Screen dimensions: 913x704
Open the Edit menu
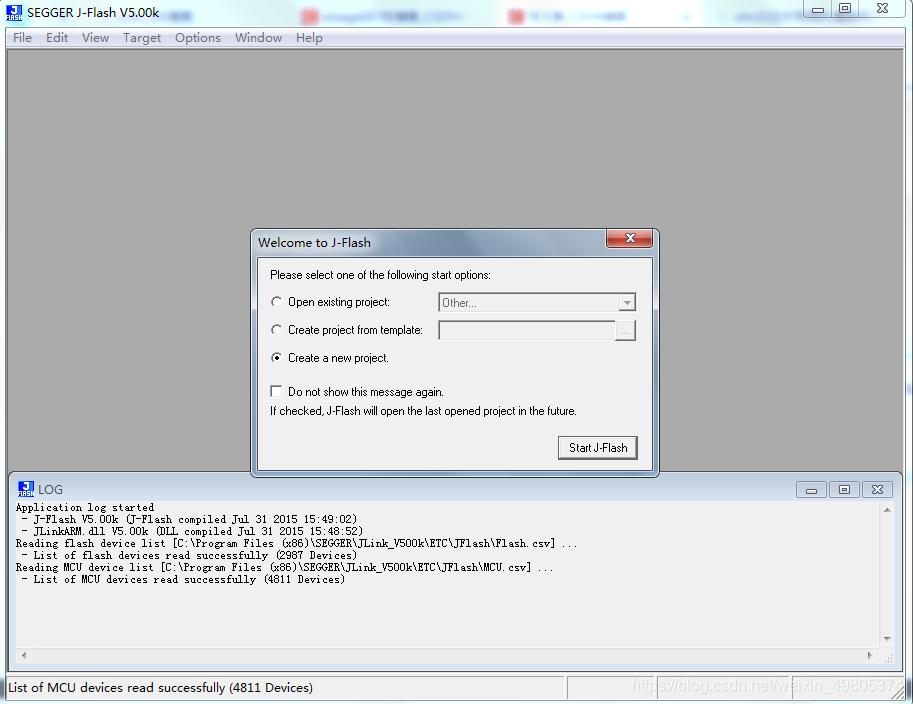click(x=57, y=38)
